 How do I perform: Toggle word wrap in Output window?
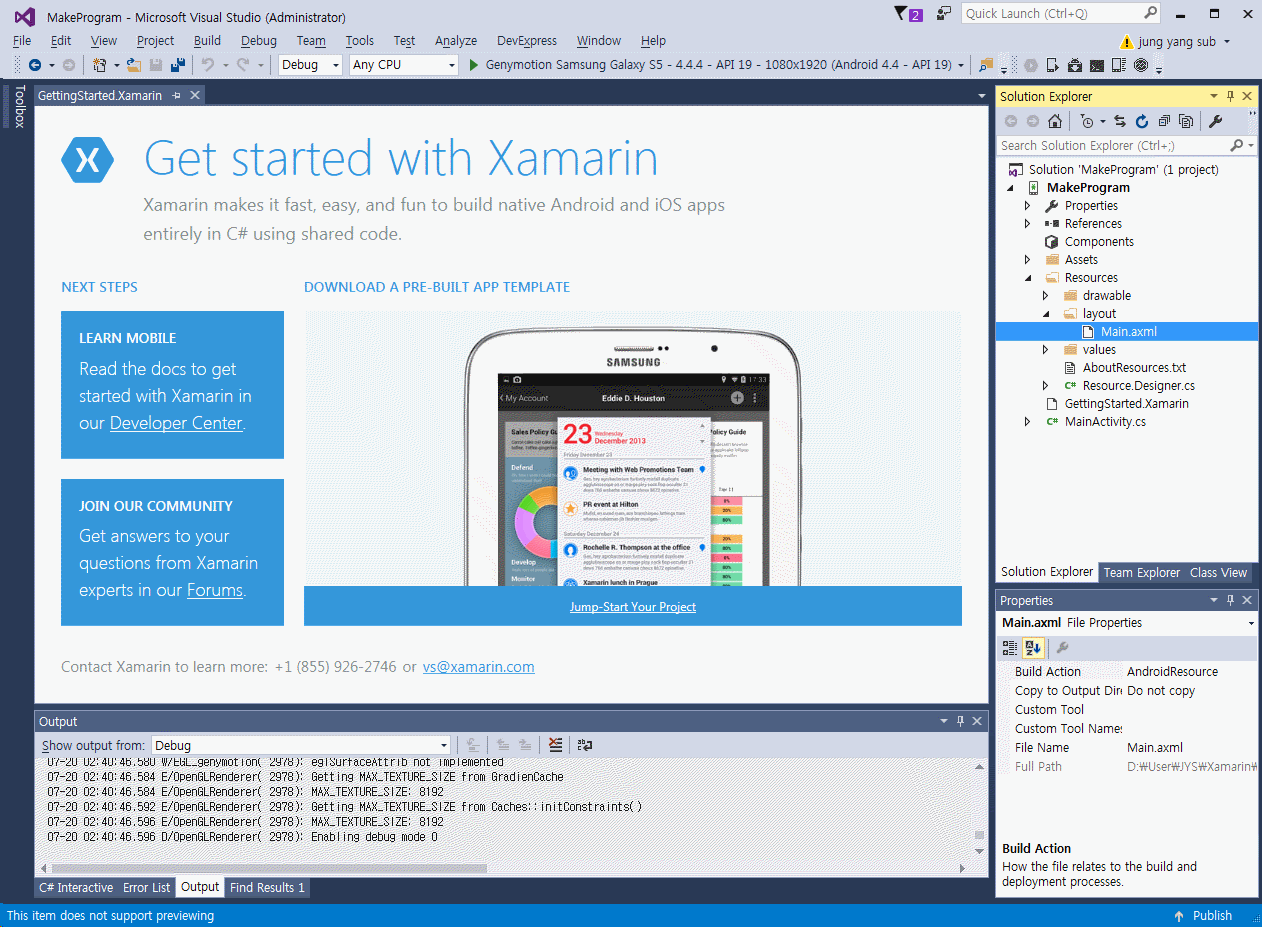pos(585,745)
